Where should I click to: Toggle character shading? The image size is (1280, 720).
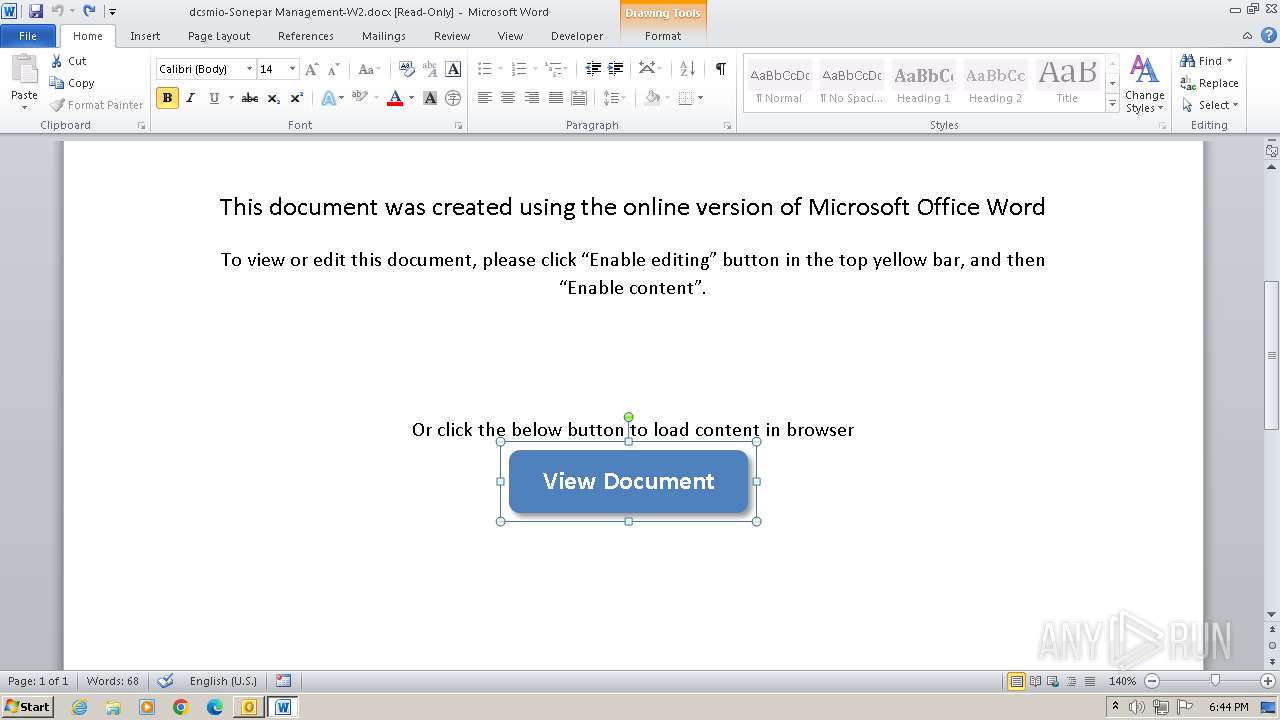tap(430, 98)
